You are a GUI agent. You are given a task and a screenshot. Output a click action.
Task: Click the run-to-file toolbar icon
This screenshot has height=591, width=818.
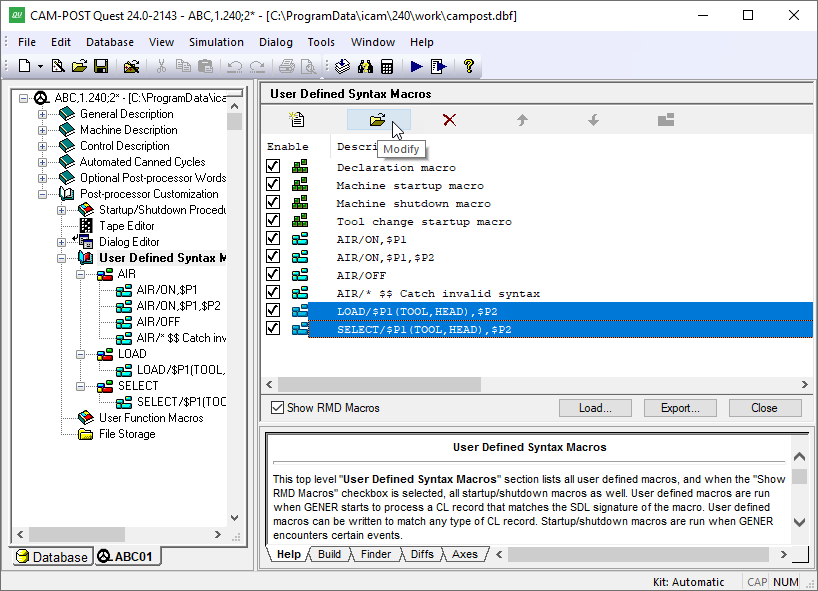tap(439, 66)
